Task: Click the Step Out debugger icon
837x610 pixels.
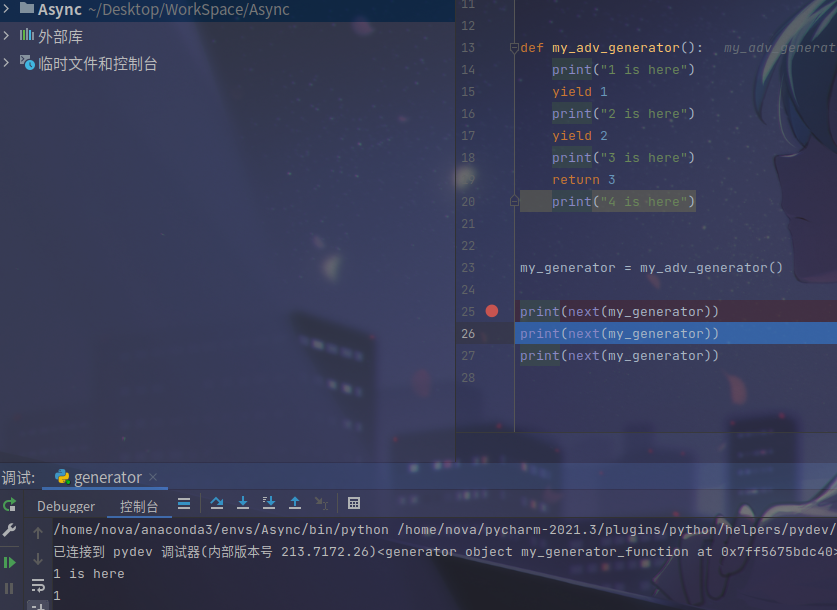Action: tap(295, 504)
